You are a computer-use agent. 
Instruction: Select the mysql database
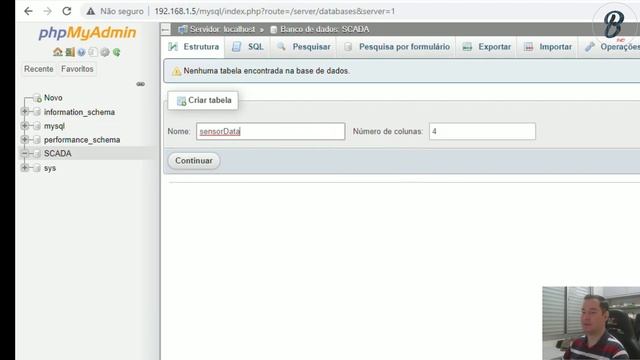coord(54,126)
